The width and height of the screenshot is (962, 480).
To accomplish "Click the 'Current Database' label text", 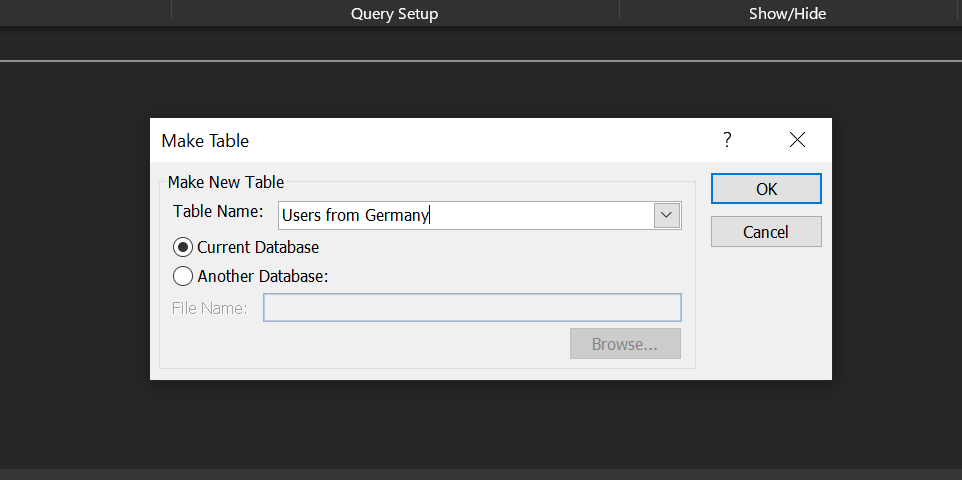I will (x=258, y=247).
